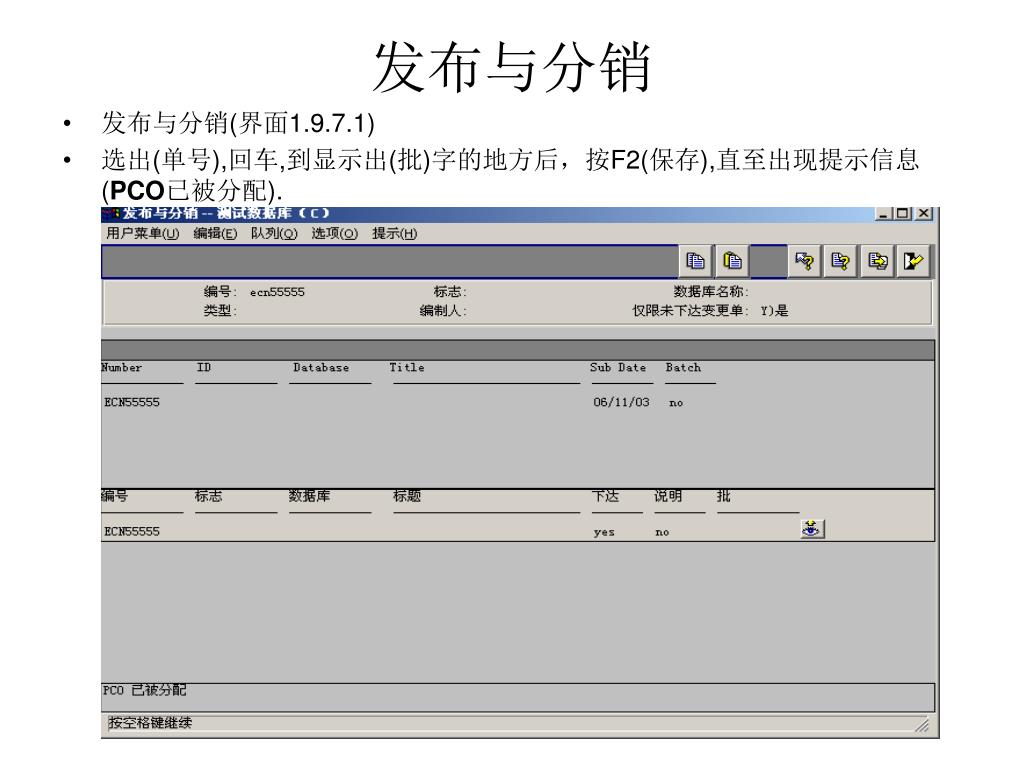Click the document help question-mark icon
The image size is (1024, 768).
[840, 261]
